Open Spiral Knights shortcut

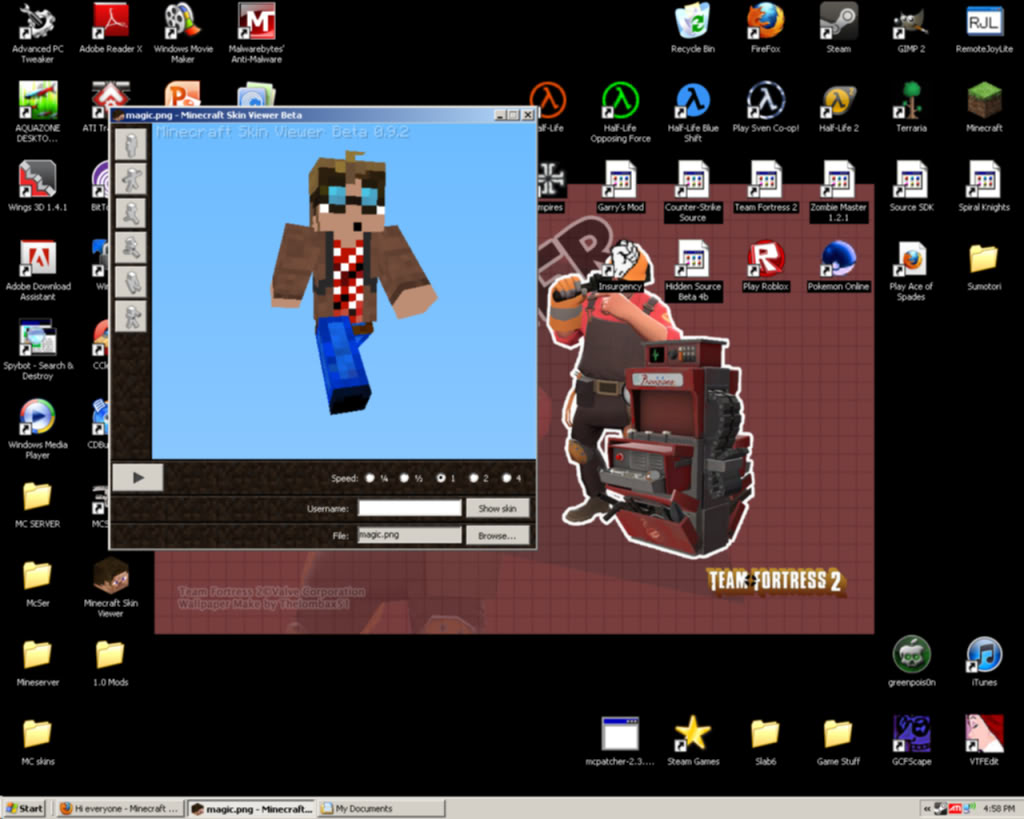click(x=984, y=187)
